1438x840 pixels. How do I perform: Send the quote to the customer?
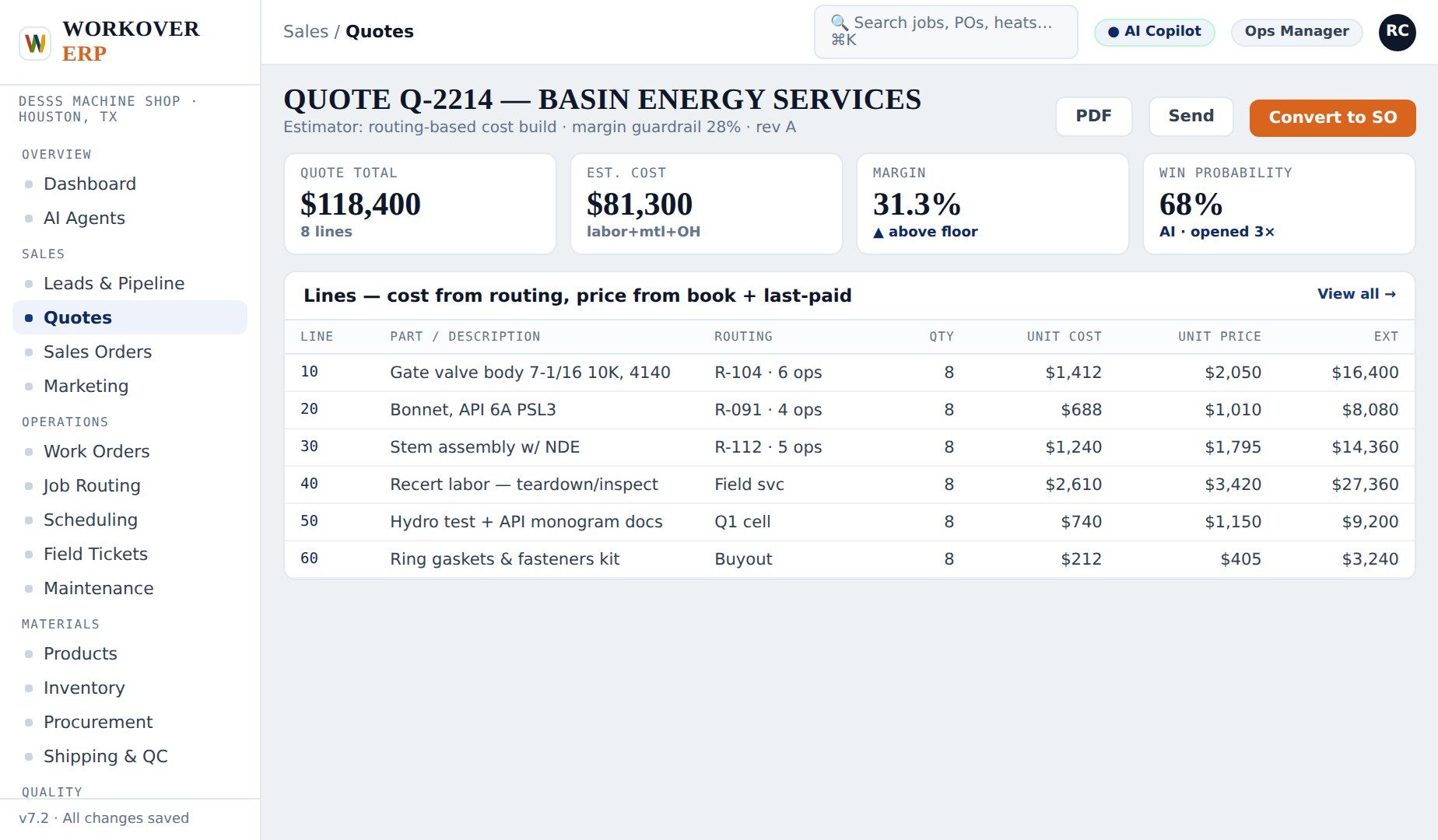(1191, 117)
